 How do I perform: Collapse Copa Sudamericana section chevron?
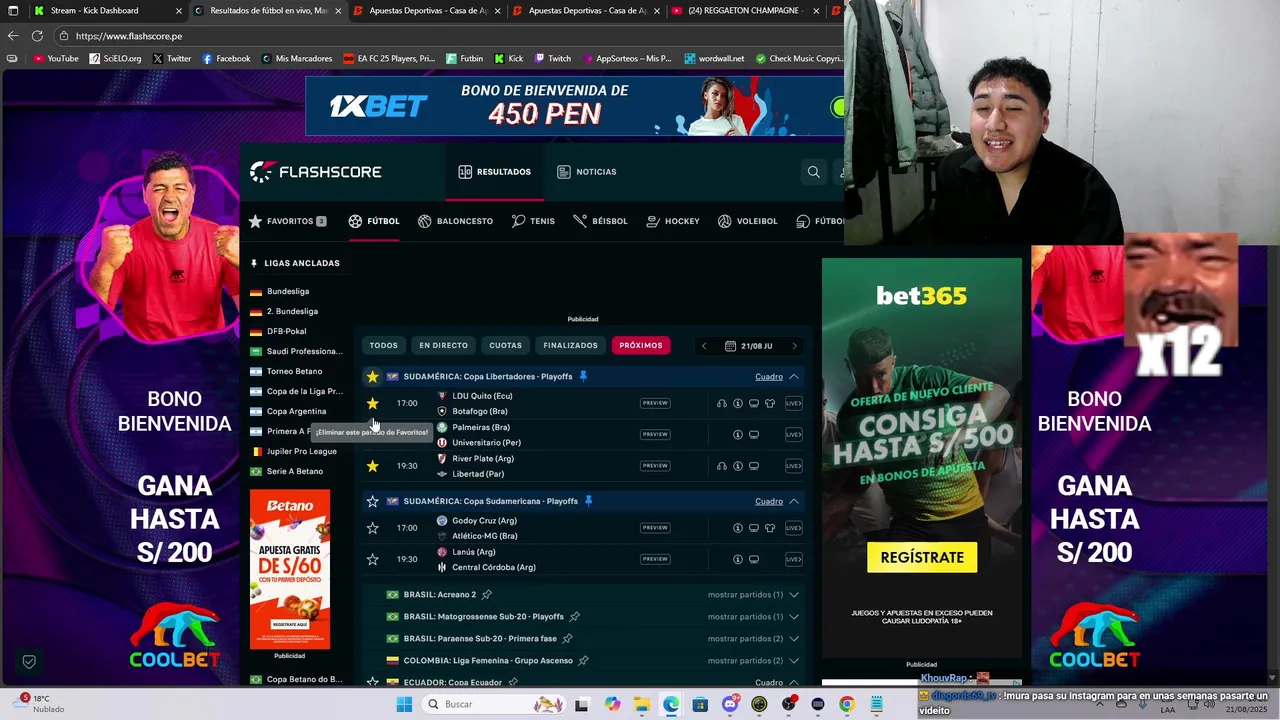[x=794, y=501]
